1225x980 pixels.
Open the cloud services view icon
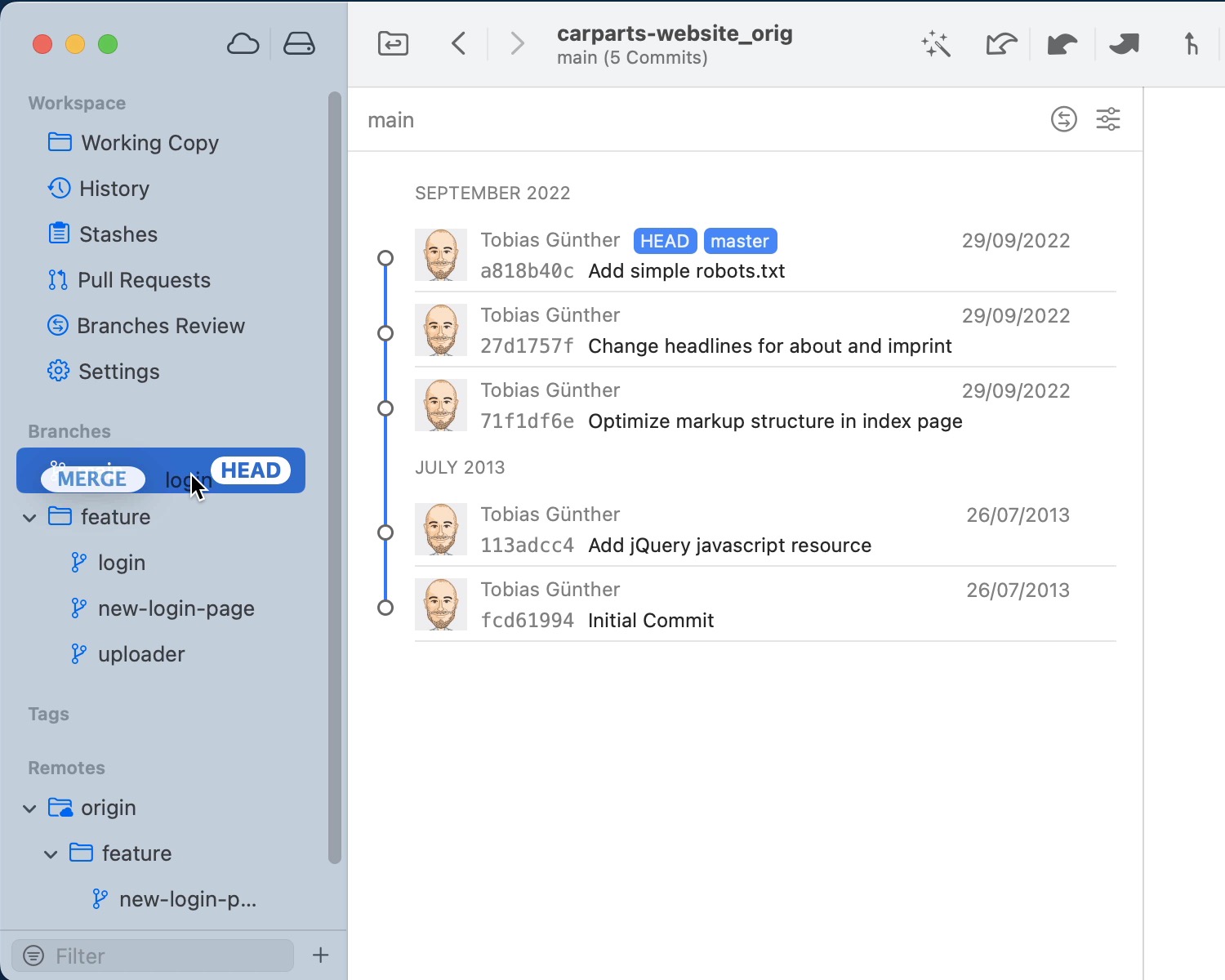pos(243,44)
